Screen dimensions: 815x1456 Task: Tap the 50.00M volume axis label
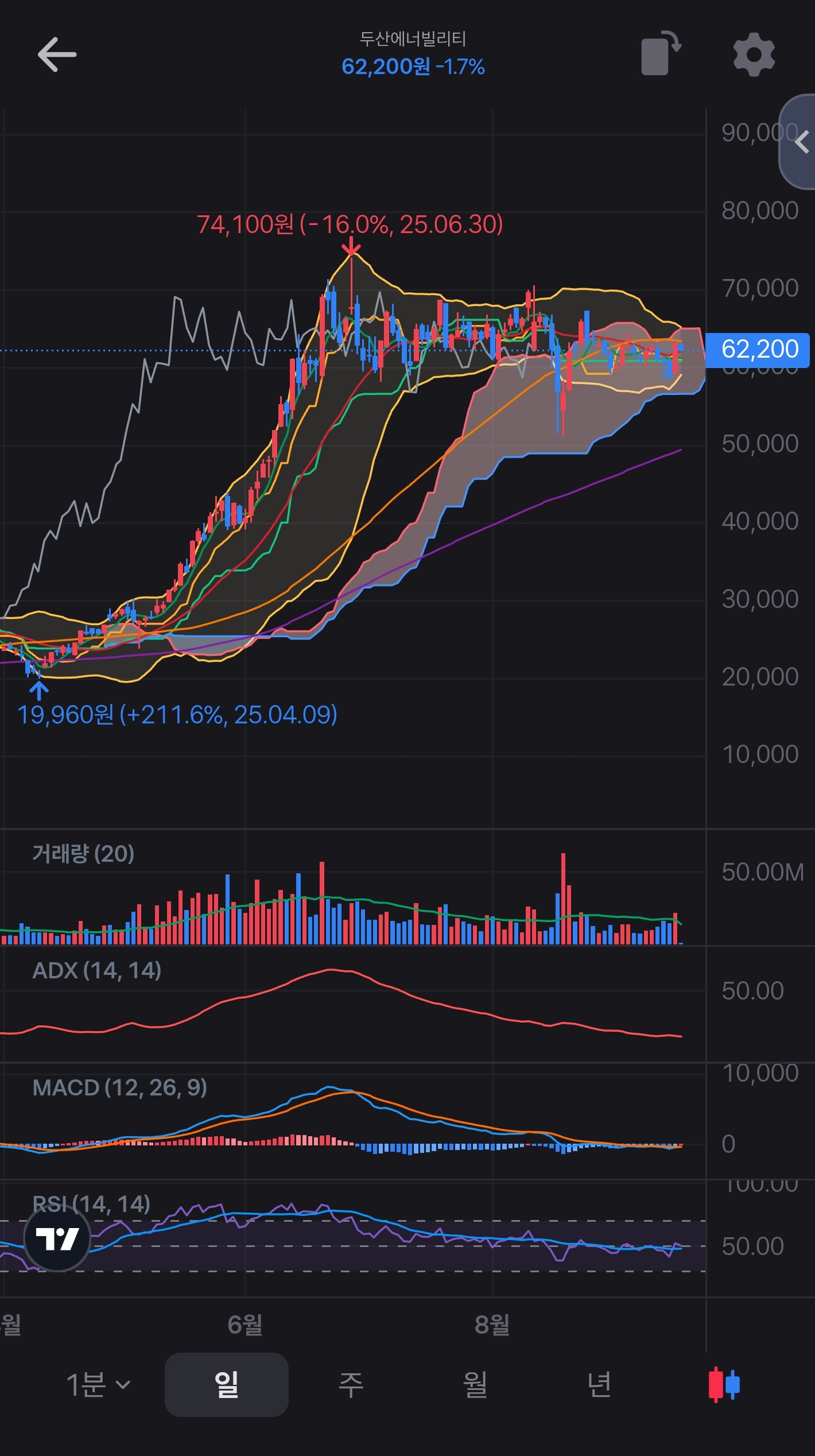click(763, 872)
